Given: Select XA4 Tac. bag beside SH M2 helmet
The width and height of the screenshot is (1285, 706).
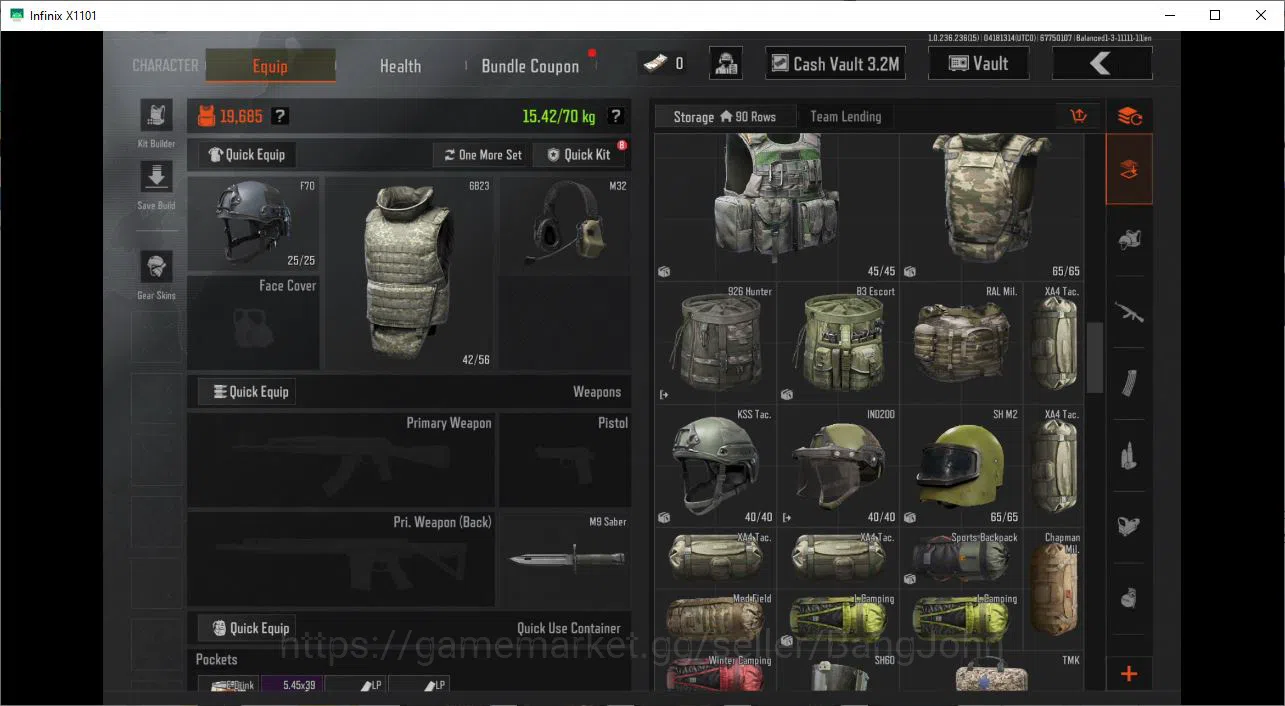Looking at the screenshot, I should click(1054, 466).
